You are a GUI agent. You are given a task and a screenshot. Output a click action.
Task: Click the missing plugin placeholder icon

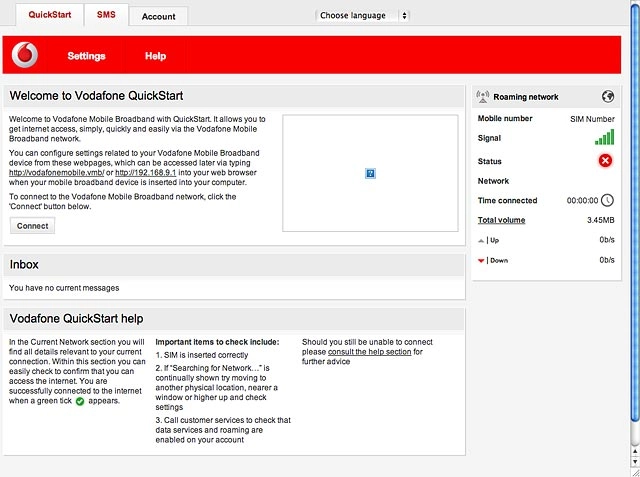click(370, 173)
